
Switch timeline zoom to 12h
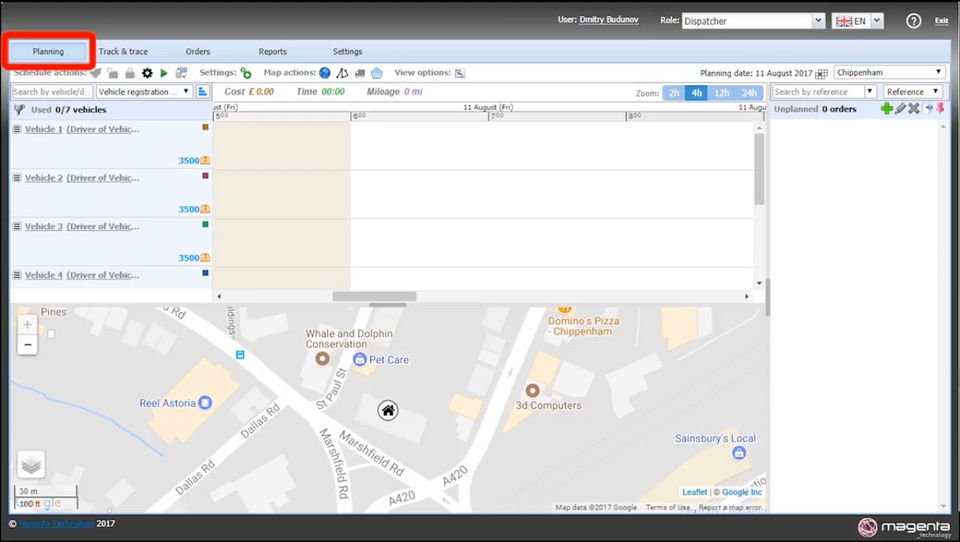click(x=721, y=93)
